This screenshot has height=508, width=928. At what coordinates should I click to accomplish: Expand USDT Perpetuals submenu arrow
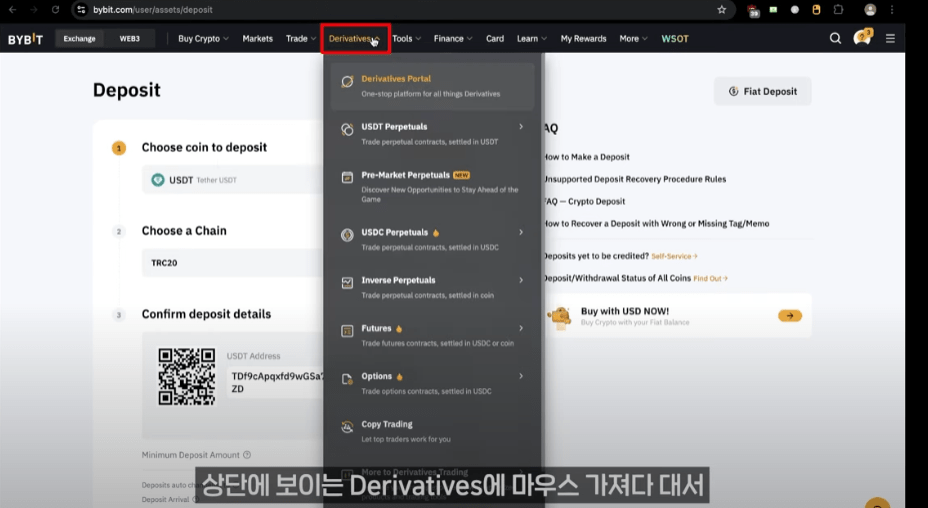(521, 126)
